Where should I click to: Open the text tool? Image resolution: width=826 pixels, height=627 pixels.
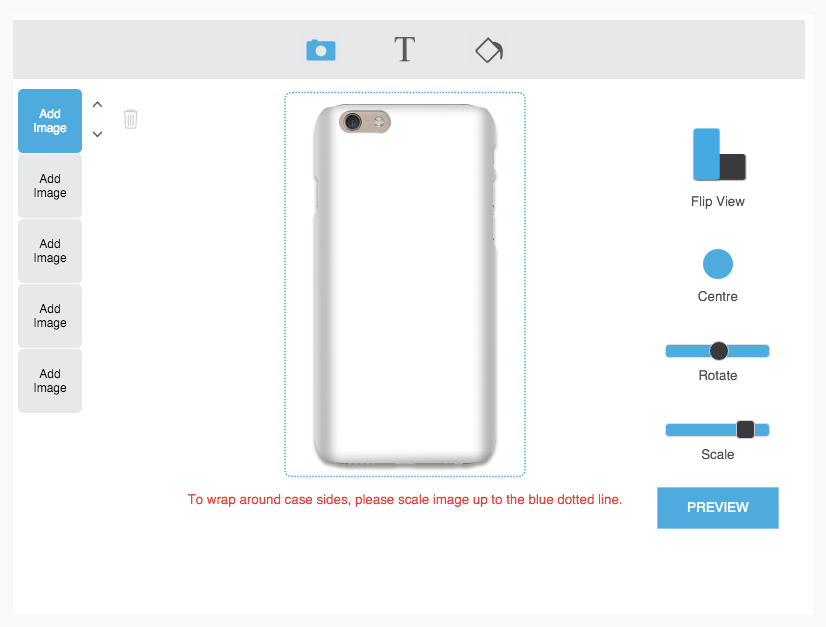[405, 50]
